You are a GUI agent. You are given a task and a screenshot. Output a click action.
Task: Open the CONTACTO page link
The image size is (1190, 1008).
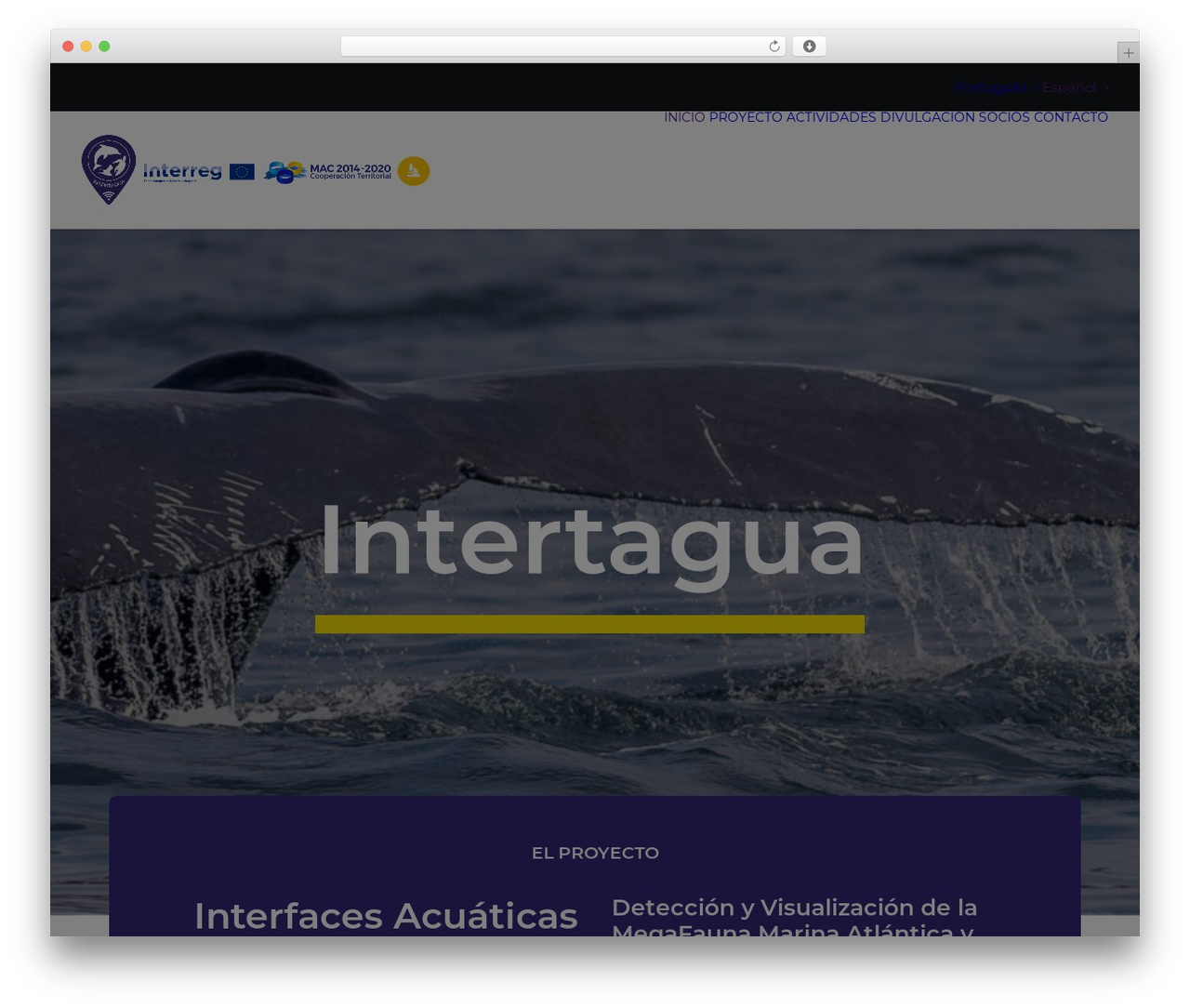tap(1071, 117)
